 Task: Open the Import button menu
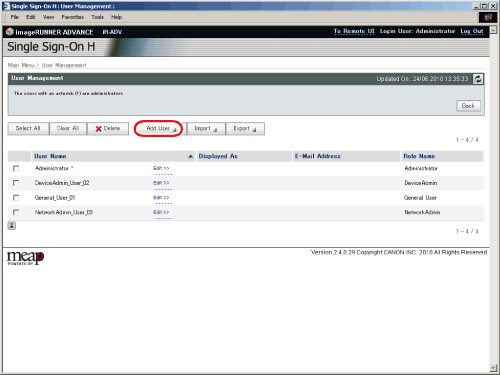[206, 129]
